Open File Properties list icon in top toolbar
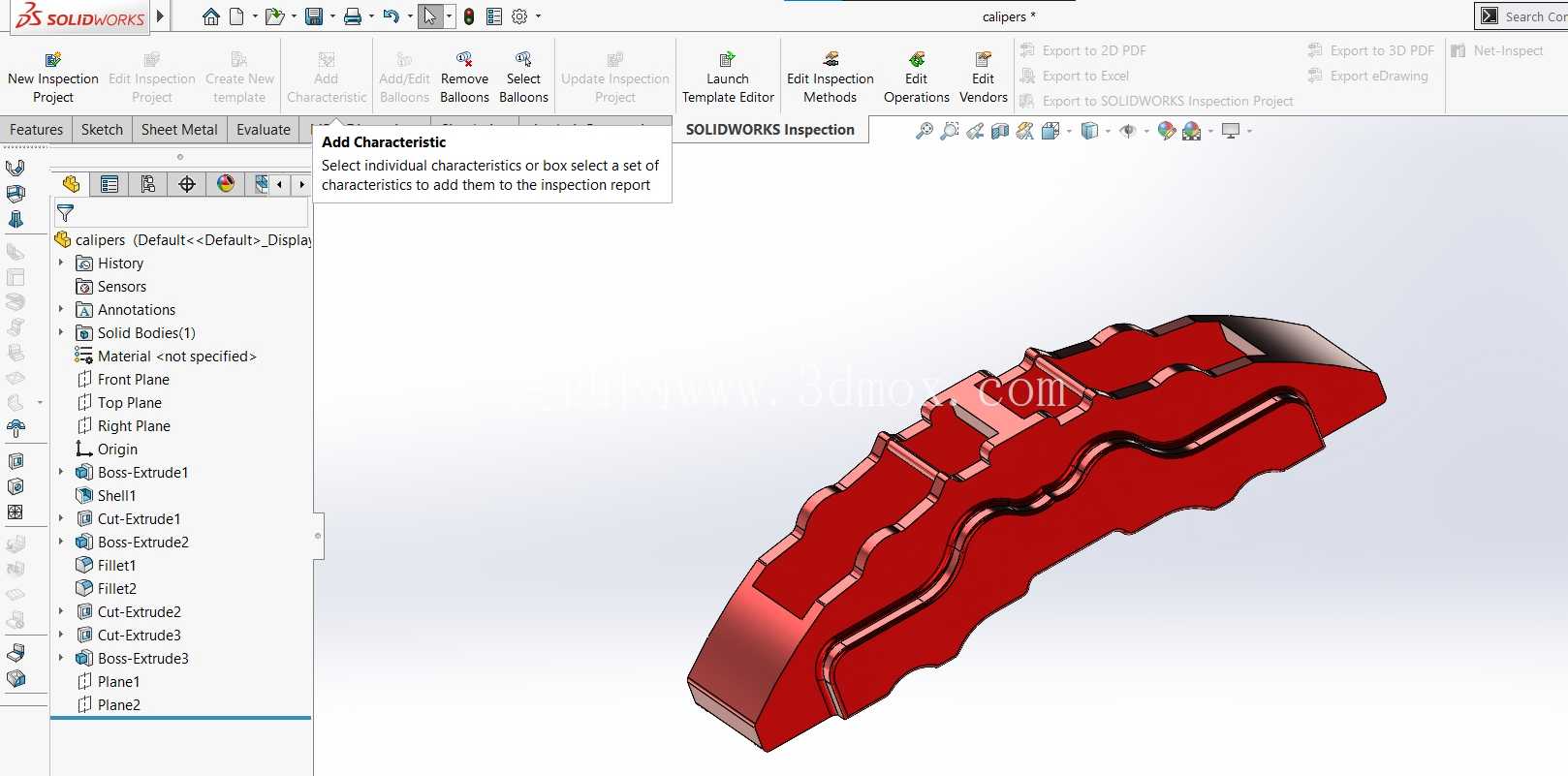1568x776 pixels. click(494, 16)
